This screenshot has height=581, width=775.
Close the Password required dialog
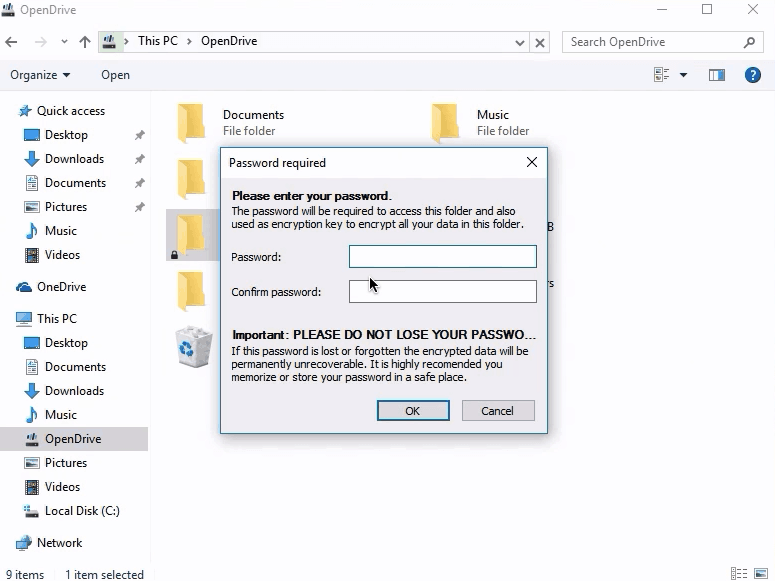532,162
